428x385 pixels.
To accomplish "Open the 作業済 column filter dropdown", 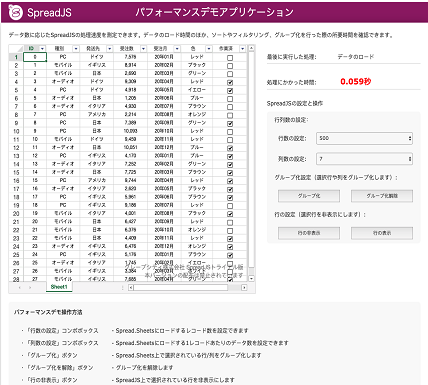I will click(x=242, y=49).
